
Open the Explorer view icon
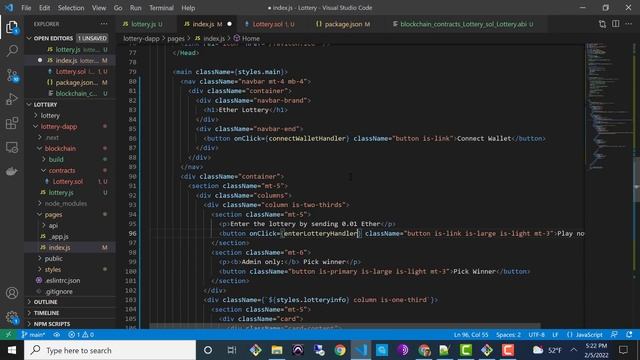click(x=12, y=27)
